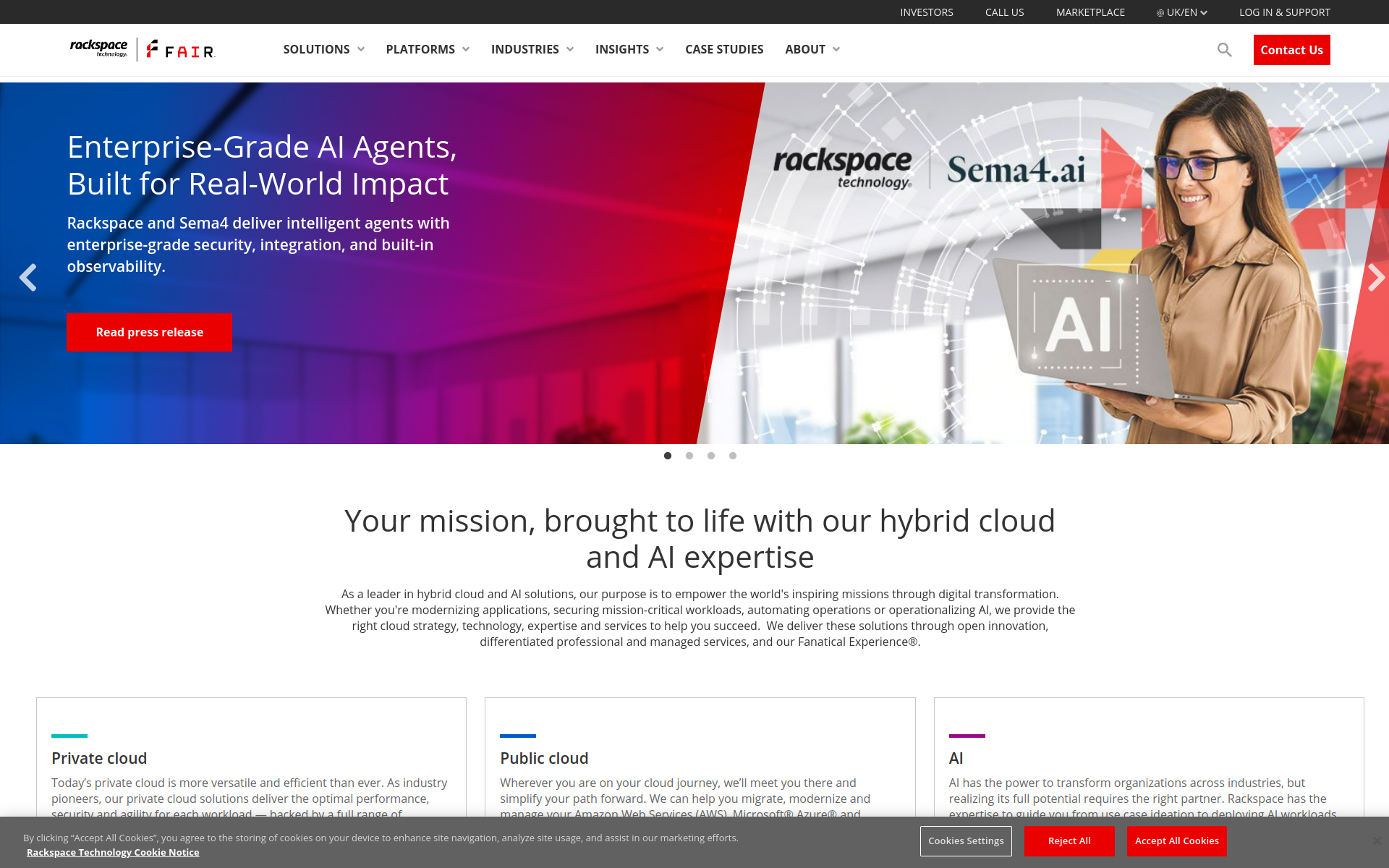
Task: Expand the Insights menu chevron
Action: pyautogui.click(x=660, y=49)
